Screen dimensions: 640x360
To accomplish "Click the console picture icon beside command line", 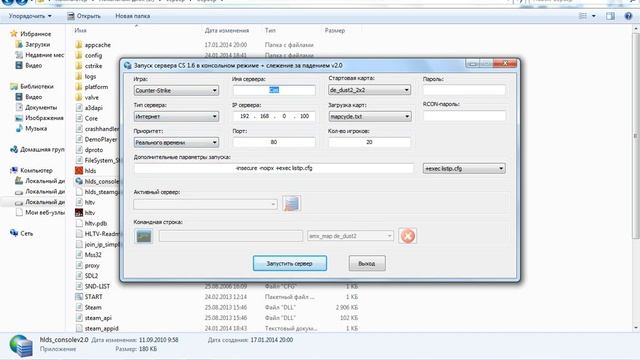I will point(144,236).
